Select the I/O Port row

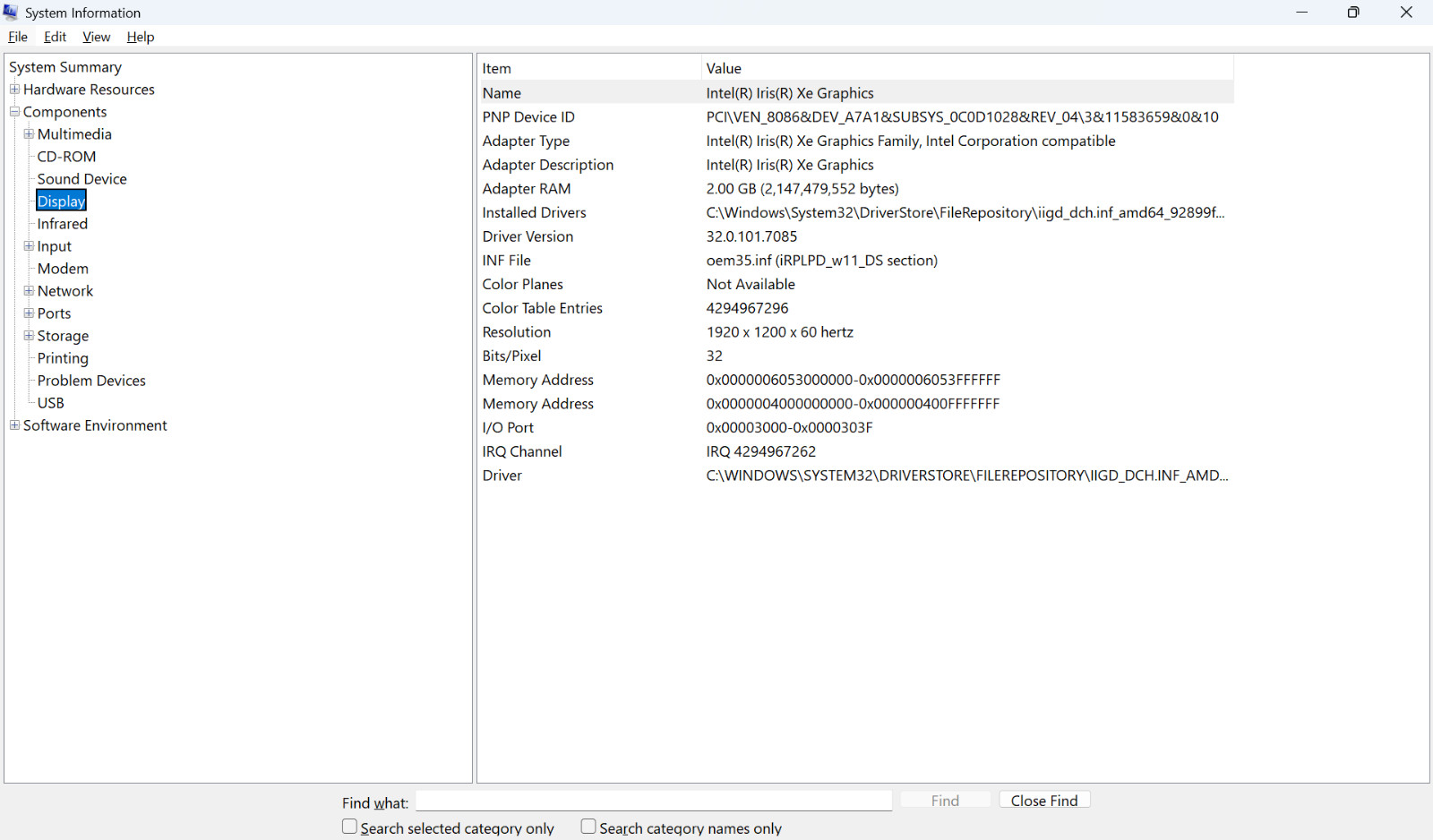click(x=857, y=428)
